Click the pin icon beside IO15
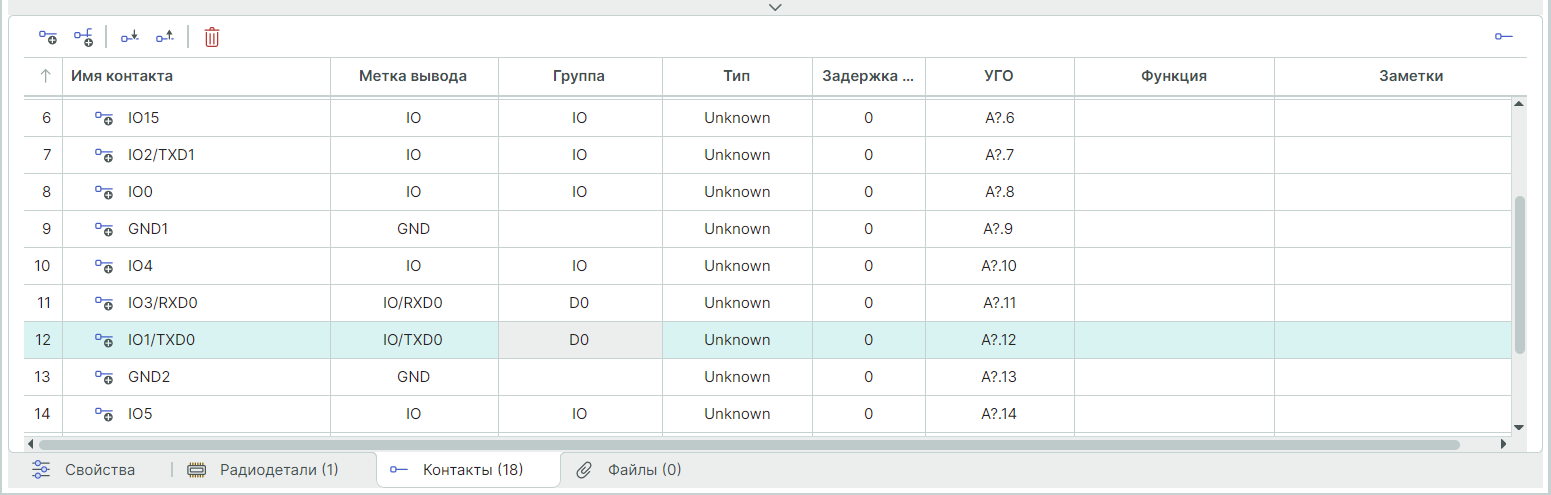Image resolution: width=1551 pixels, height=495 pixels. pos(104,118)
